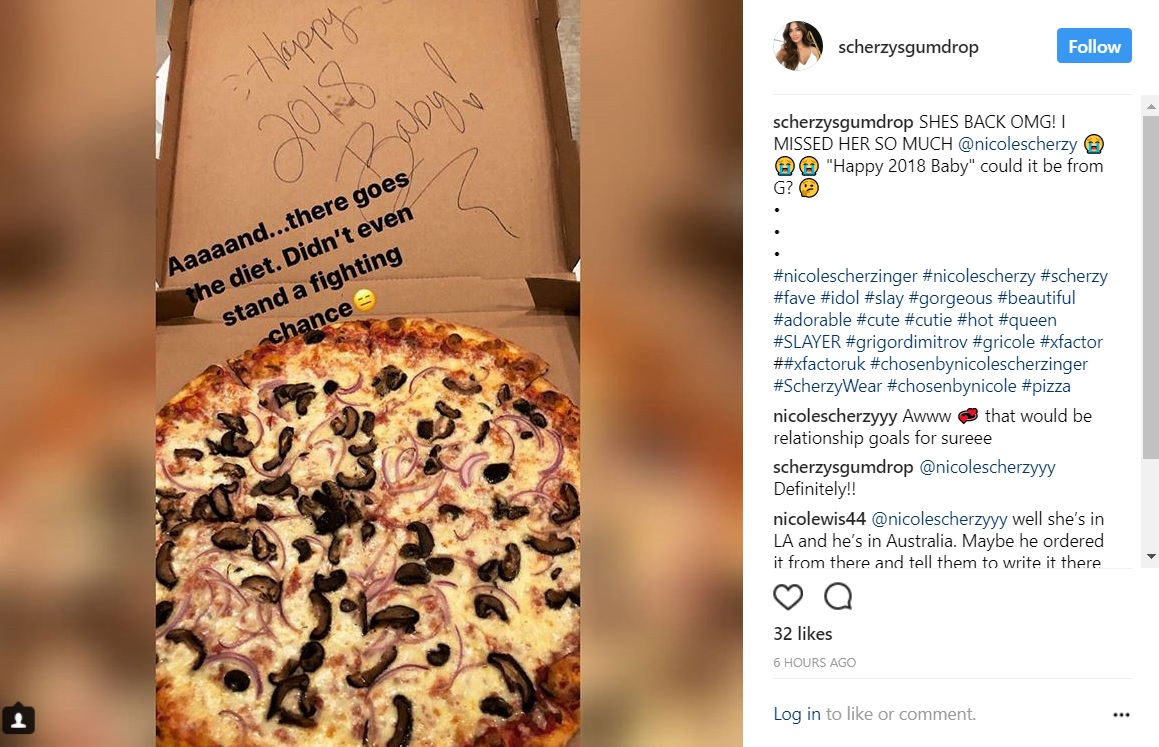Image resolution: width=1159 pixels, height=747 pixels.
Task: Open the #pizza hashtag
Action: pyautogui.click(x=1046, y=386)
